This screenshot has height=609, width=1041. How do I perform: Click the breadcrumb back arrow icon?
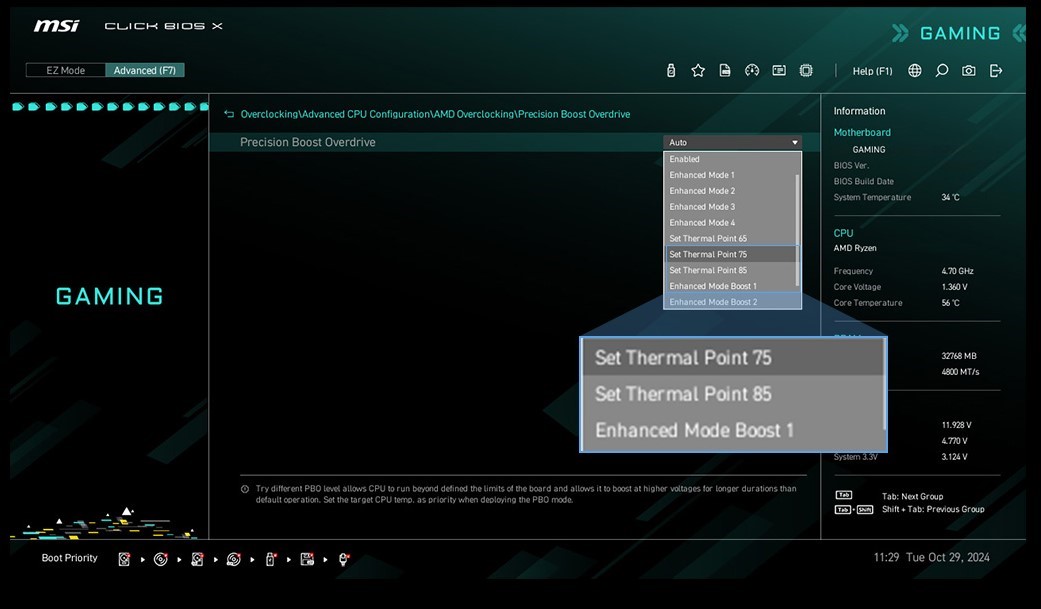229,114
